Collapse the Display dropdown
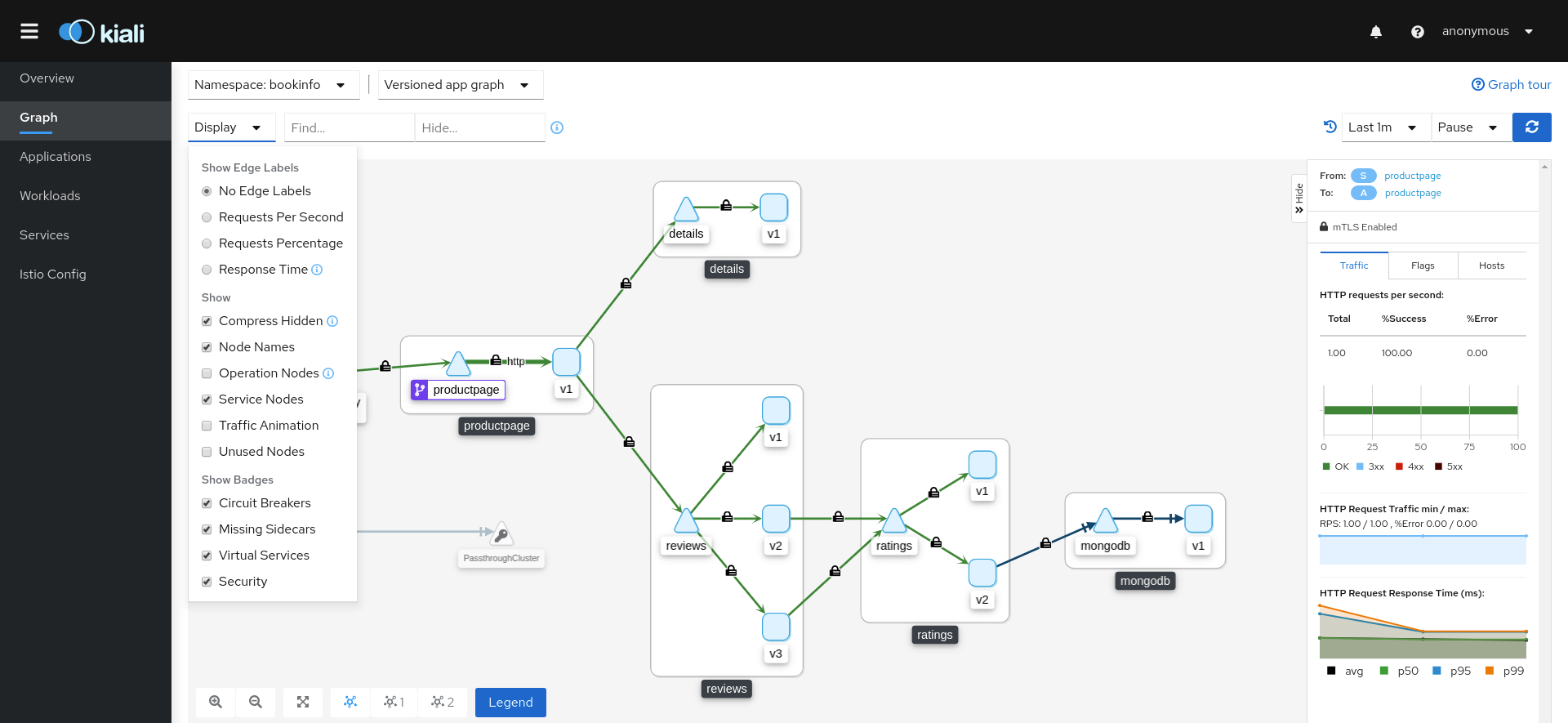Viewport: 1568px width, 723px height. tap(231, 127)
